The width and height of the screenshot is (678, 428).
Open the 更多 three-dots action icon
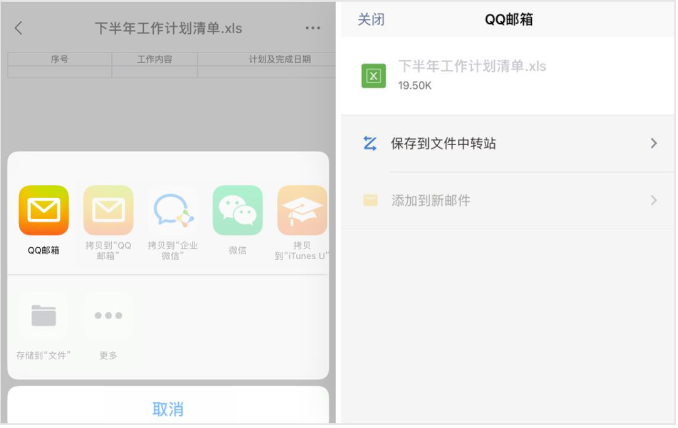coord(108,316)
